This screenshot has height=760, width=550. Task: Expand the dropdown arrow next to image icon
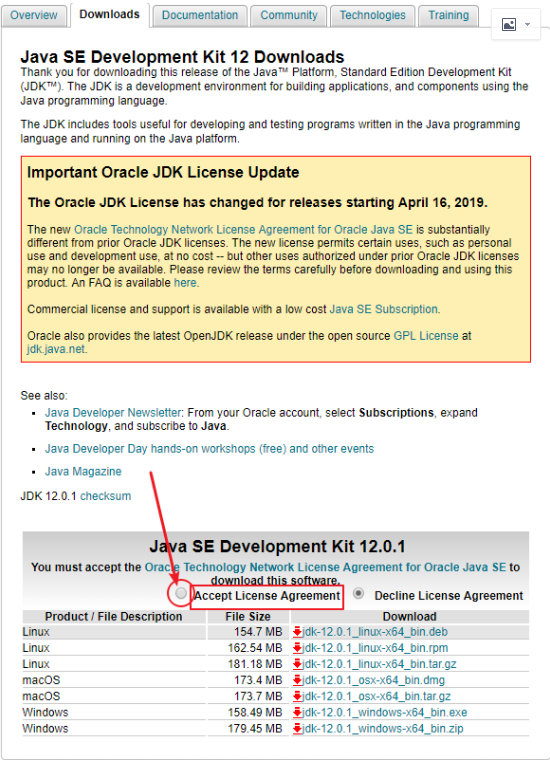(x=528, y=24)
